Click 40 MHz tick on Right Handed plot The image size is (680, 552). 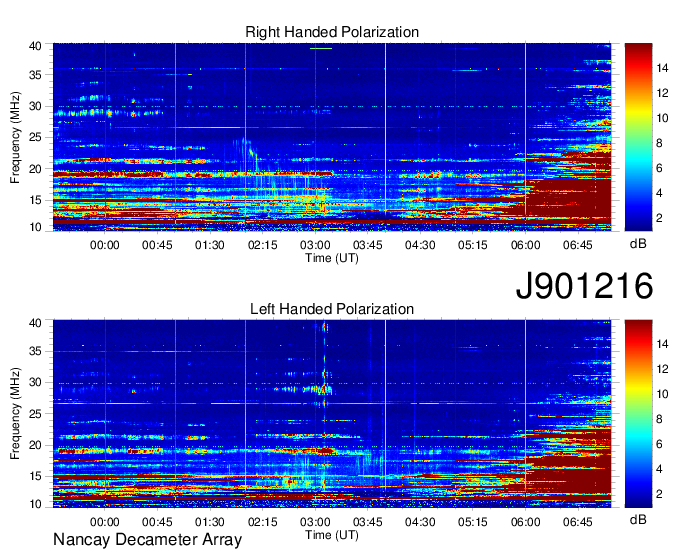[x=35, y=46]
